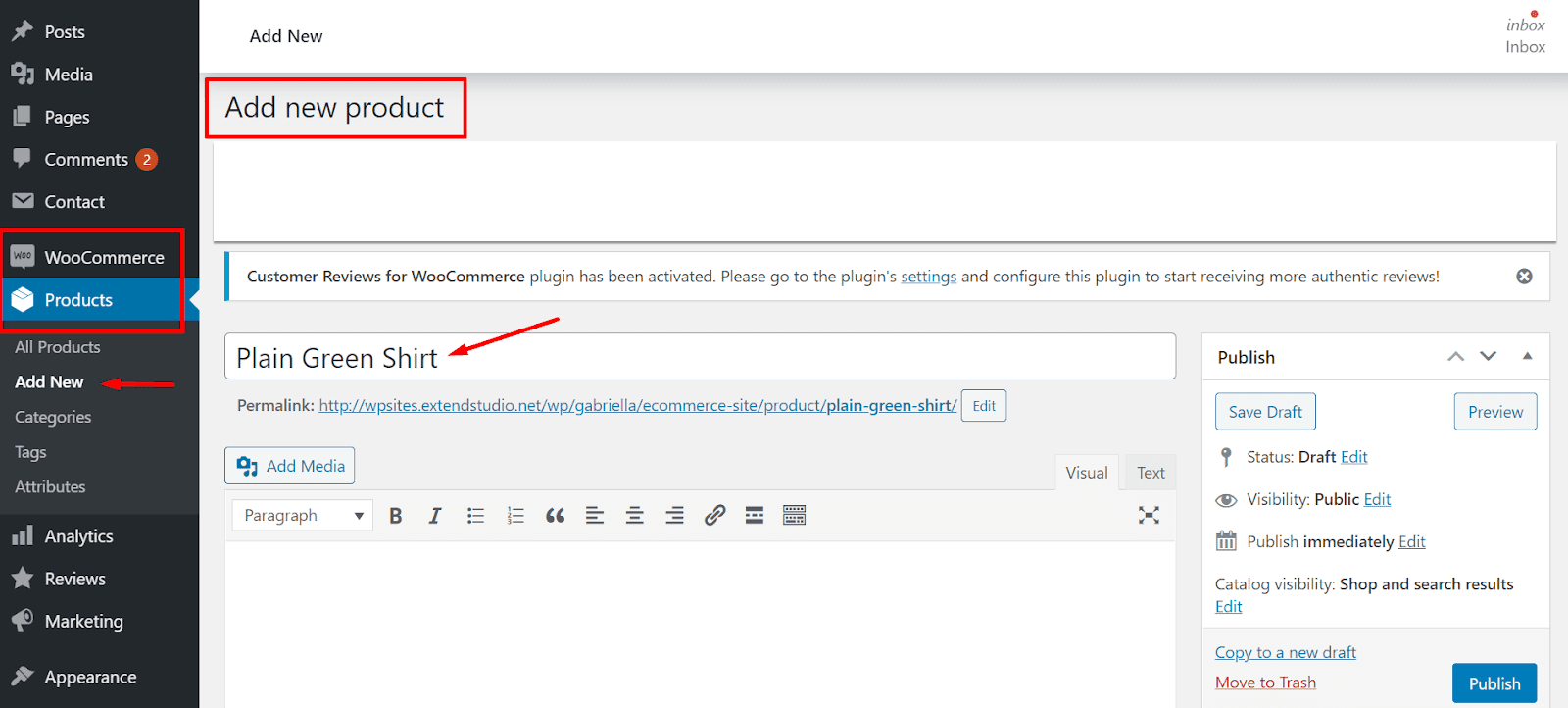Focus the product title field
This screenshot has width=1568, height=708.
pos(700,356)
